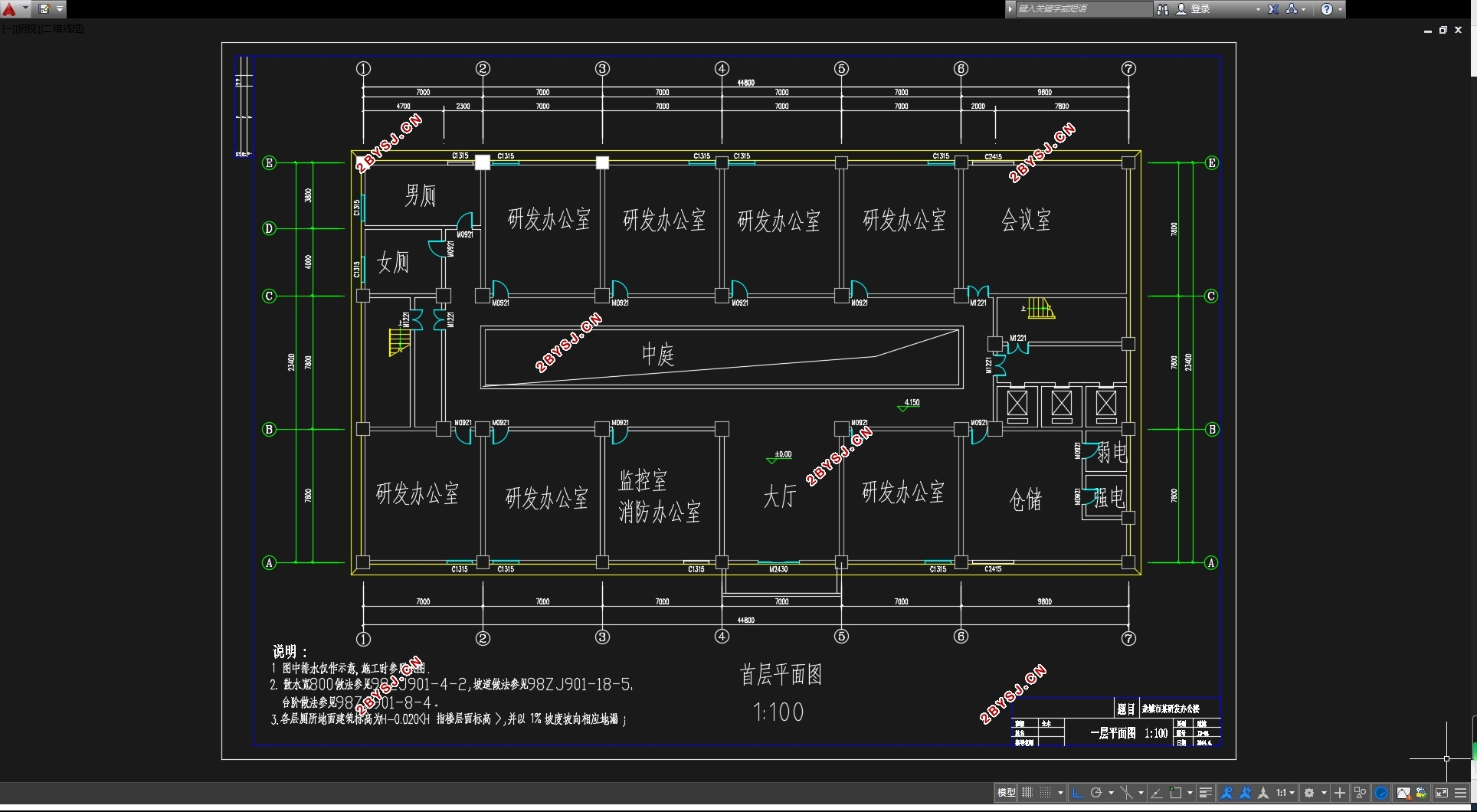The width and height of the screenshot is (1477, 812).
Task: Toggle annotation object visibility icon
Action: pos(1227,793)
